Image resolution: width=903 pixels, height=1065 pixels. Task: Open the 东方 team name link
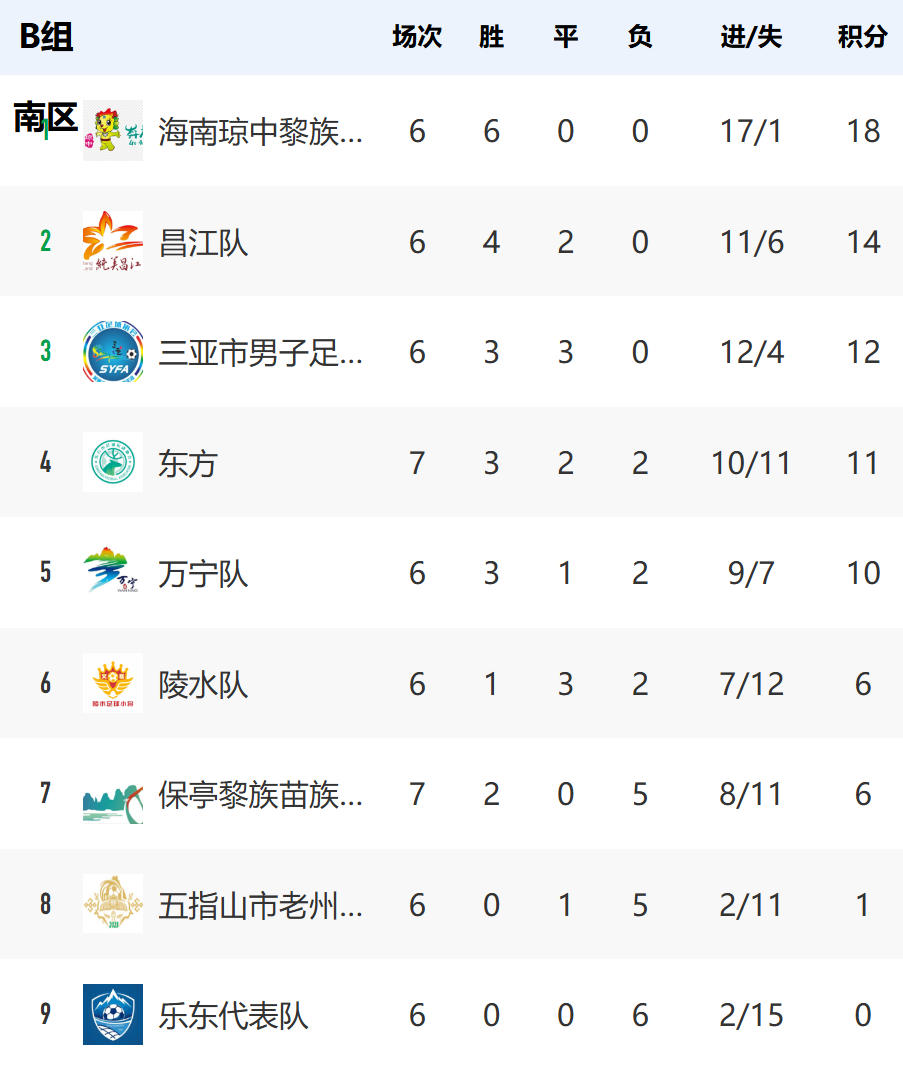(x=187, y=463)
